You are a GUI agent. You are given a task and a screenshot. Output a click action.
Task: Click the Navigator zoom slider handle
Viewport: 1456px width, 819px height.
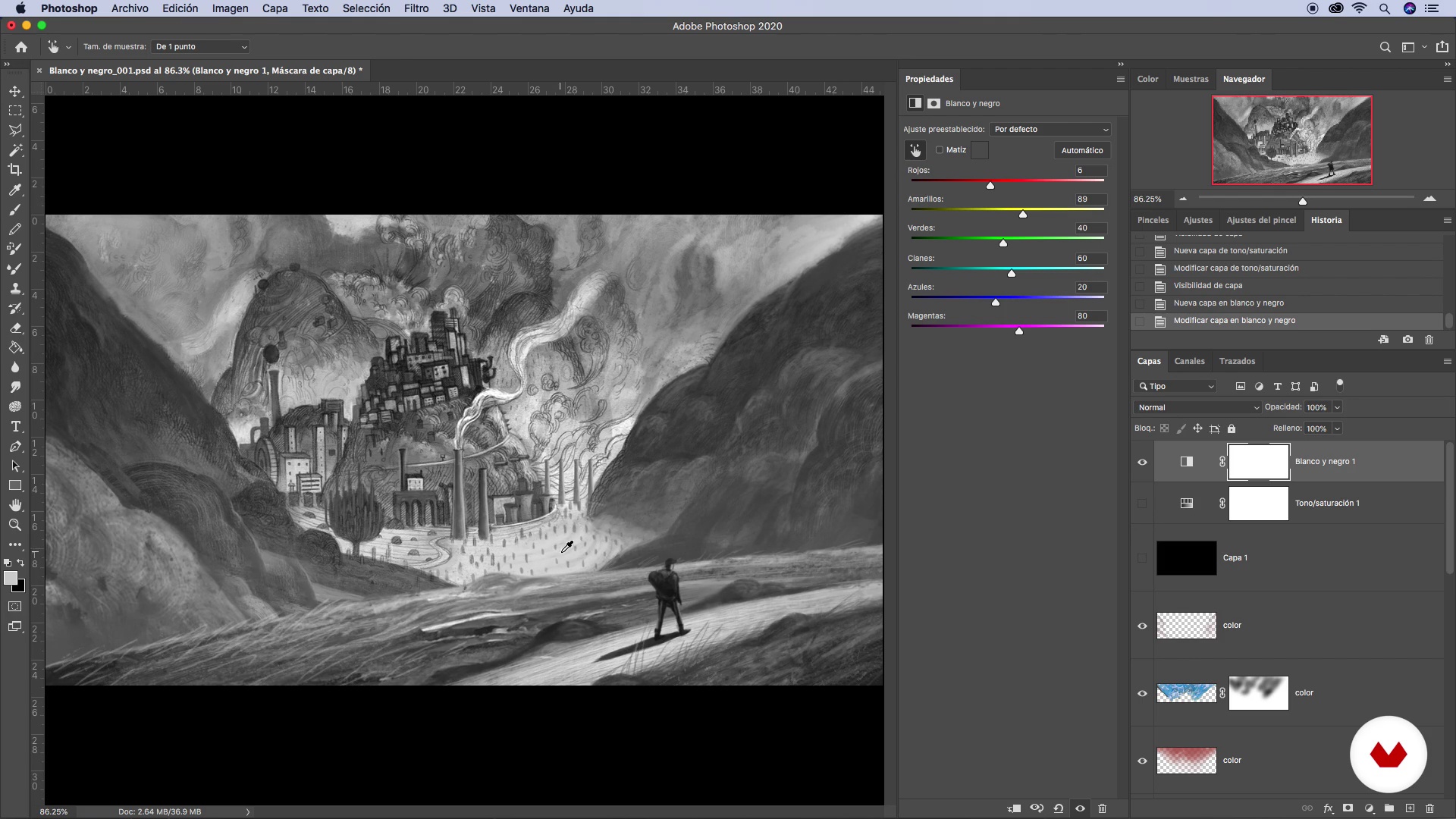point(1303,201)
